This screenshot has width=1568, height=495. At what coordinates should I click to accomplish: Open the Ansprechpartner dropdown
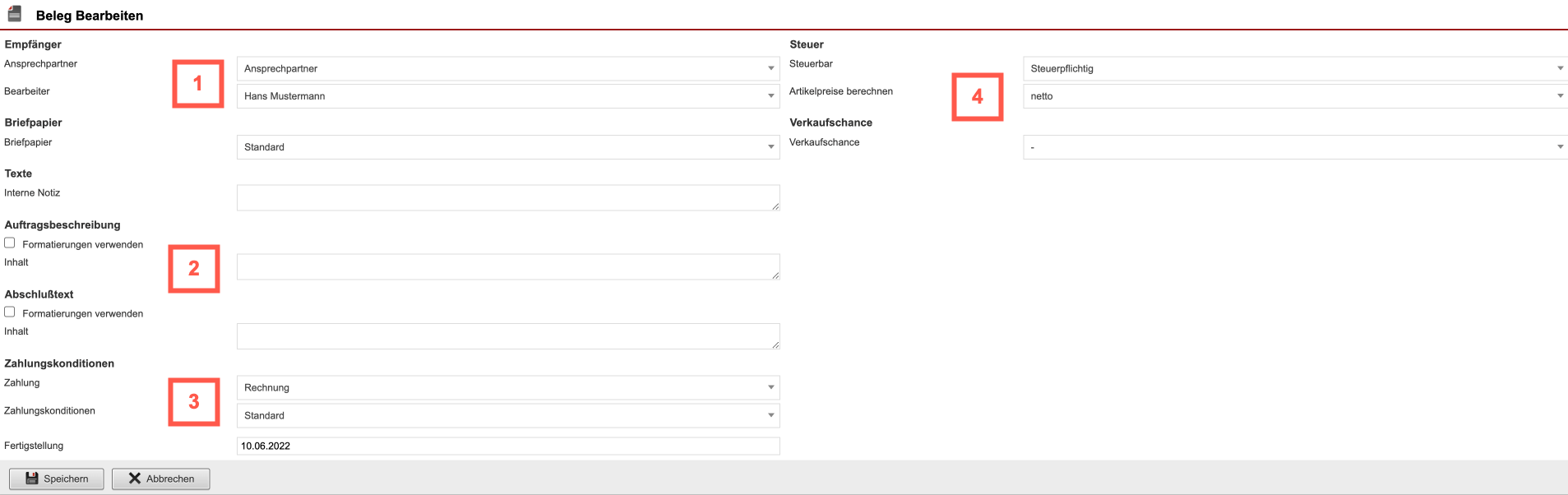click(x=507, y=68)
